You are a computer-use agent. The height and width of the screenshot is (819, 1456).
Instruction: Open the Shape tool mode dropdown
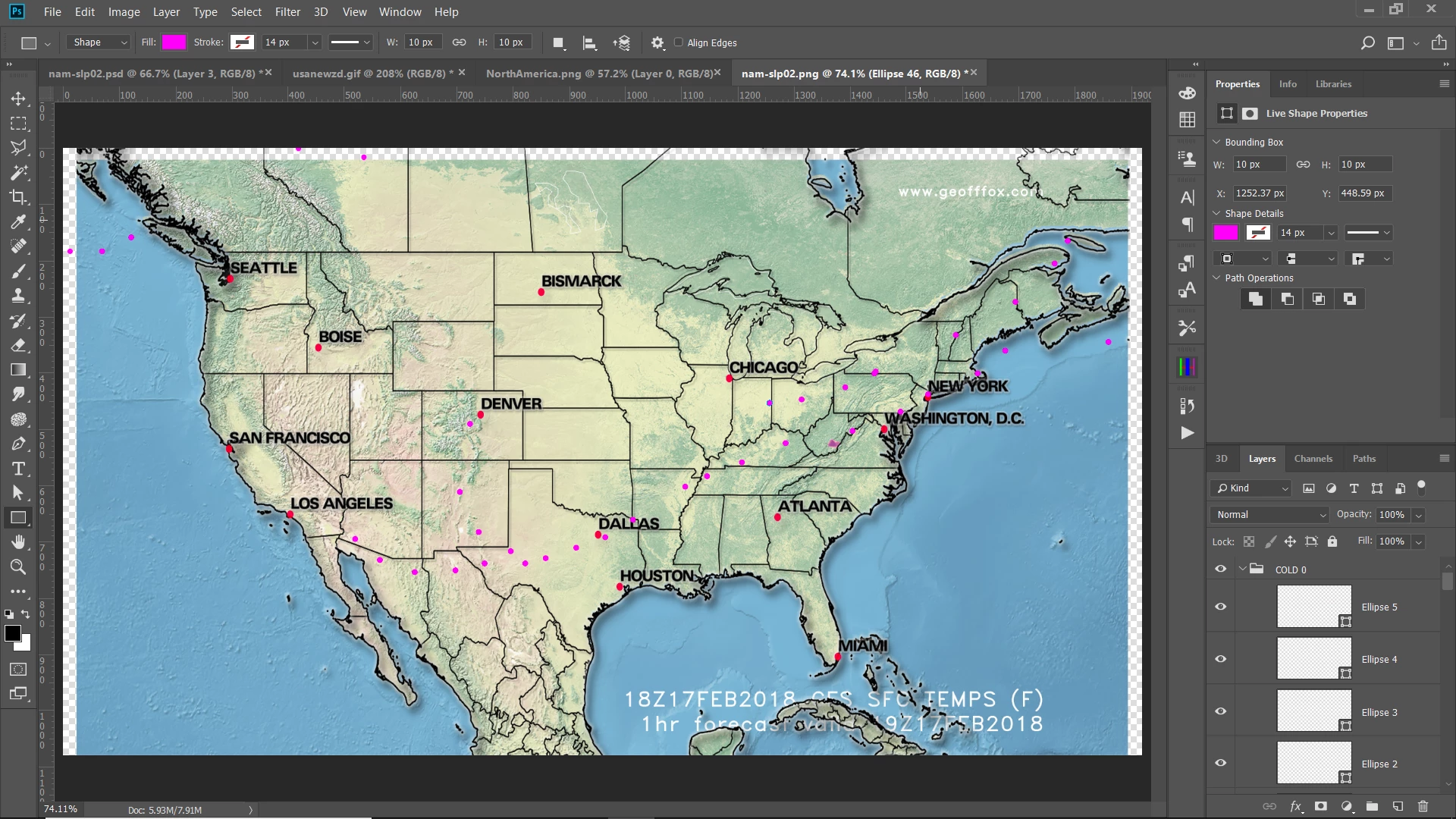point(100,42)
